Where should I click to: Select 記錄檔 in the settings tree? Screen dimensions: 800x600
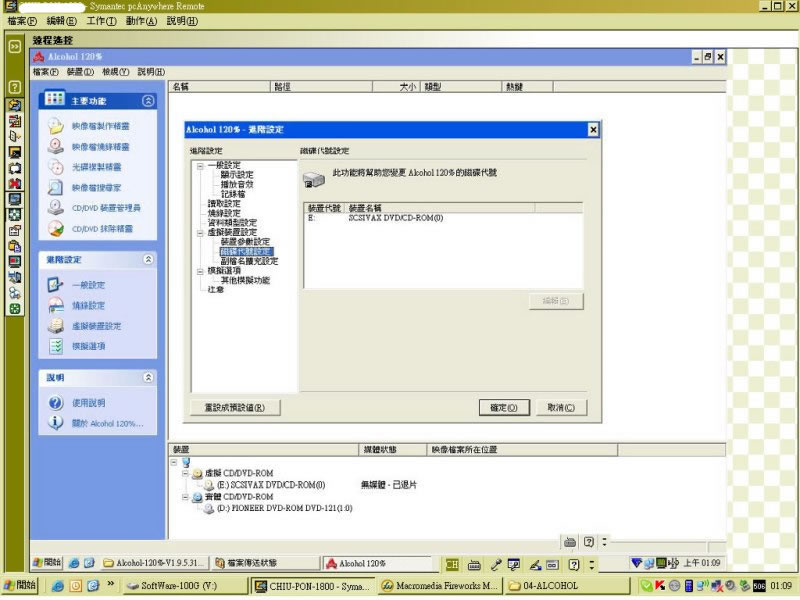click(233, 194)
